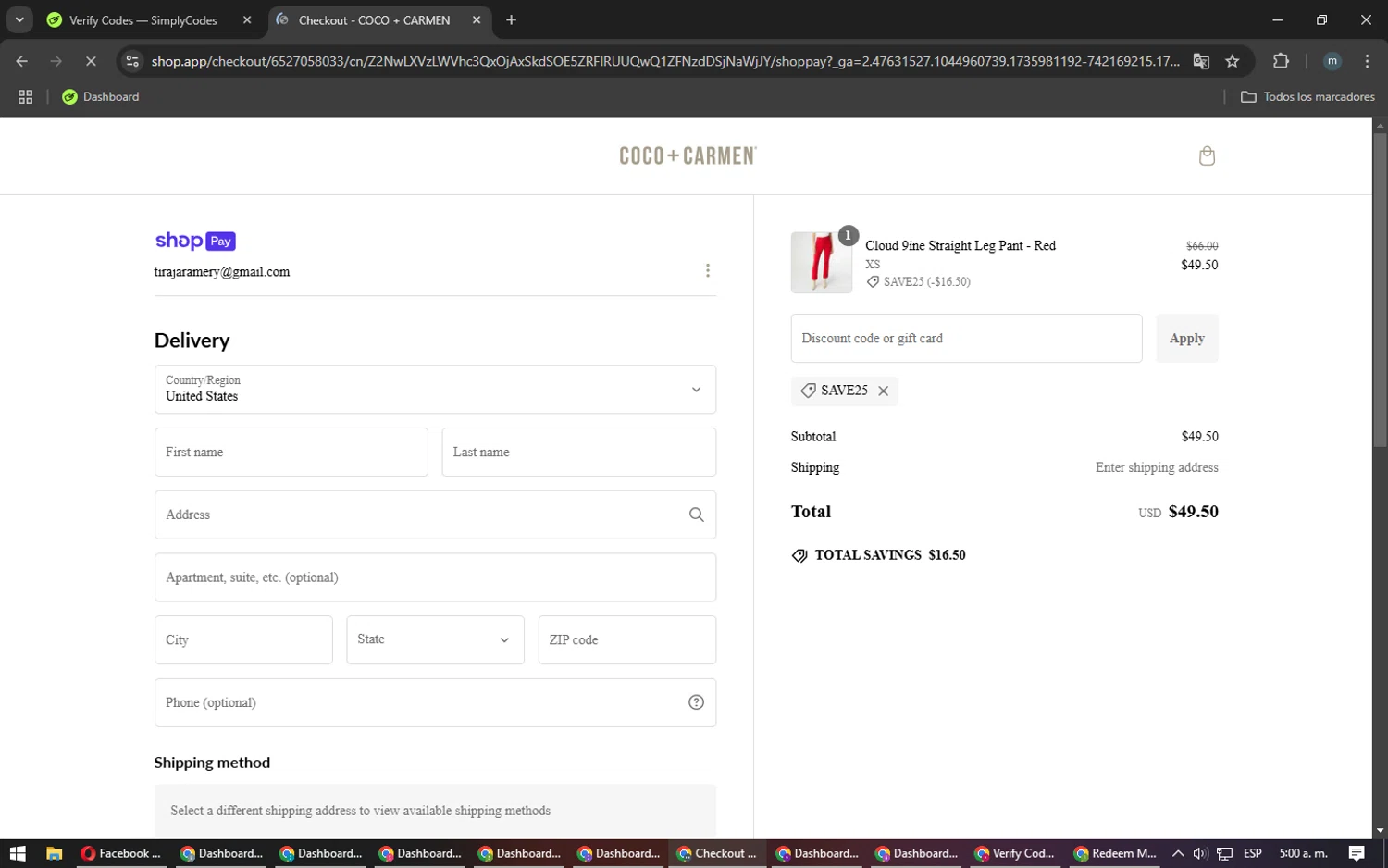Click the "Cloud 9ine Straight Leg Pant - Red" title

coord(960,245)
